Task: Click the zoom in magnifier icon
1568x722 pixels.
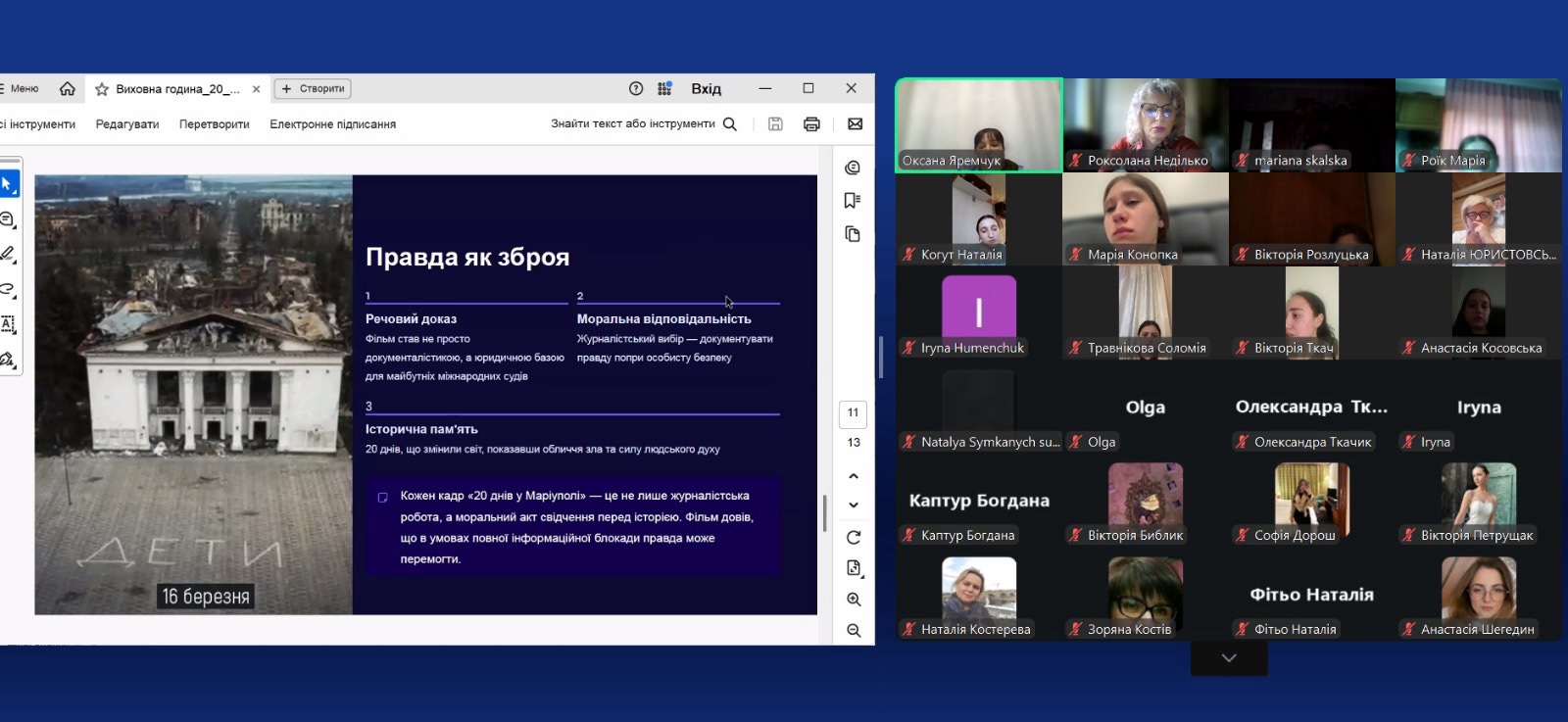Action: [854, 600]
